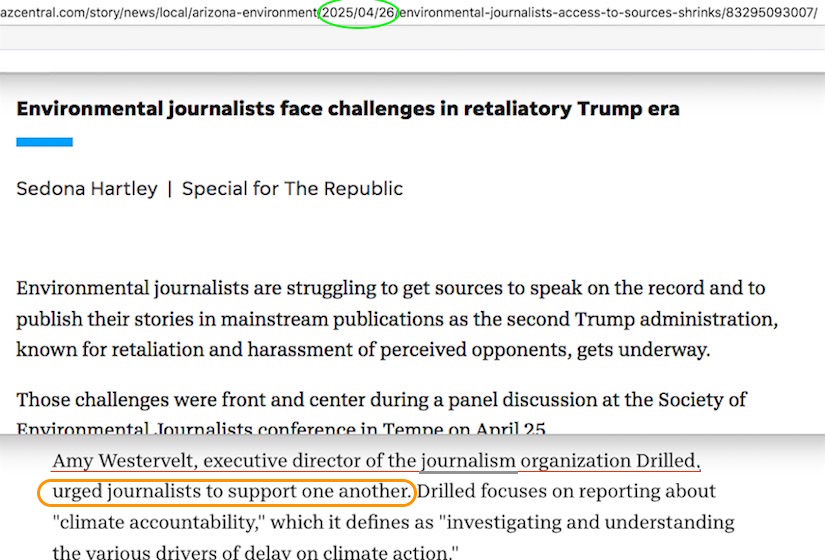This screenshot has height=560, width=825.
Task: Click the sentence "Drilled focuses on reporting about"
Action: [566, 492]
